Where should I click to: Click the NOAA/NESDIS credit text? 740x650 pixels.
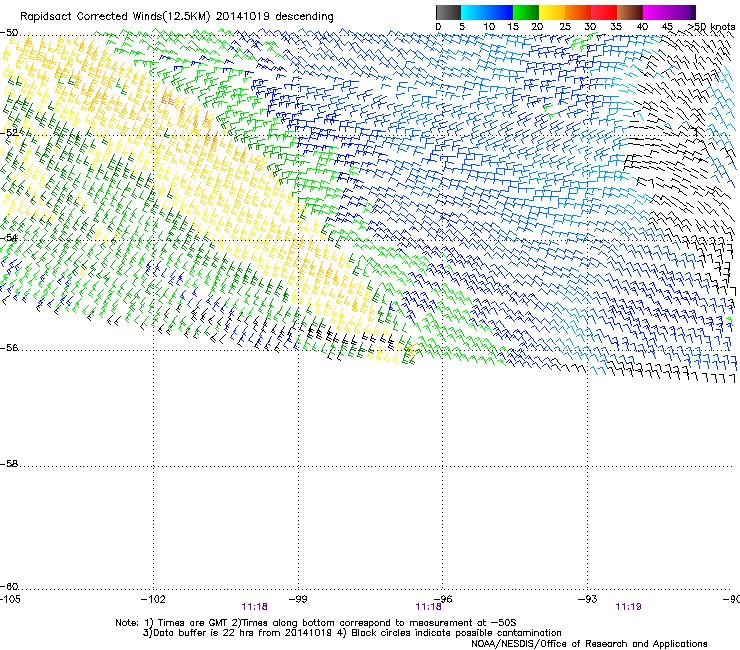tap(589, 643)
